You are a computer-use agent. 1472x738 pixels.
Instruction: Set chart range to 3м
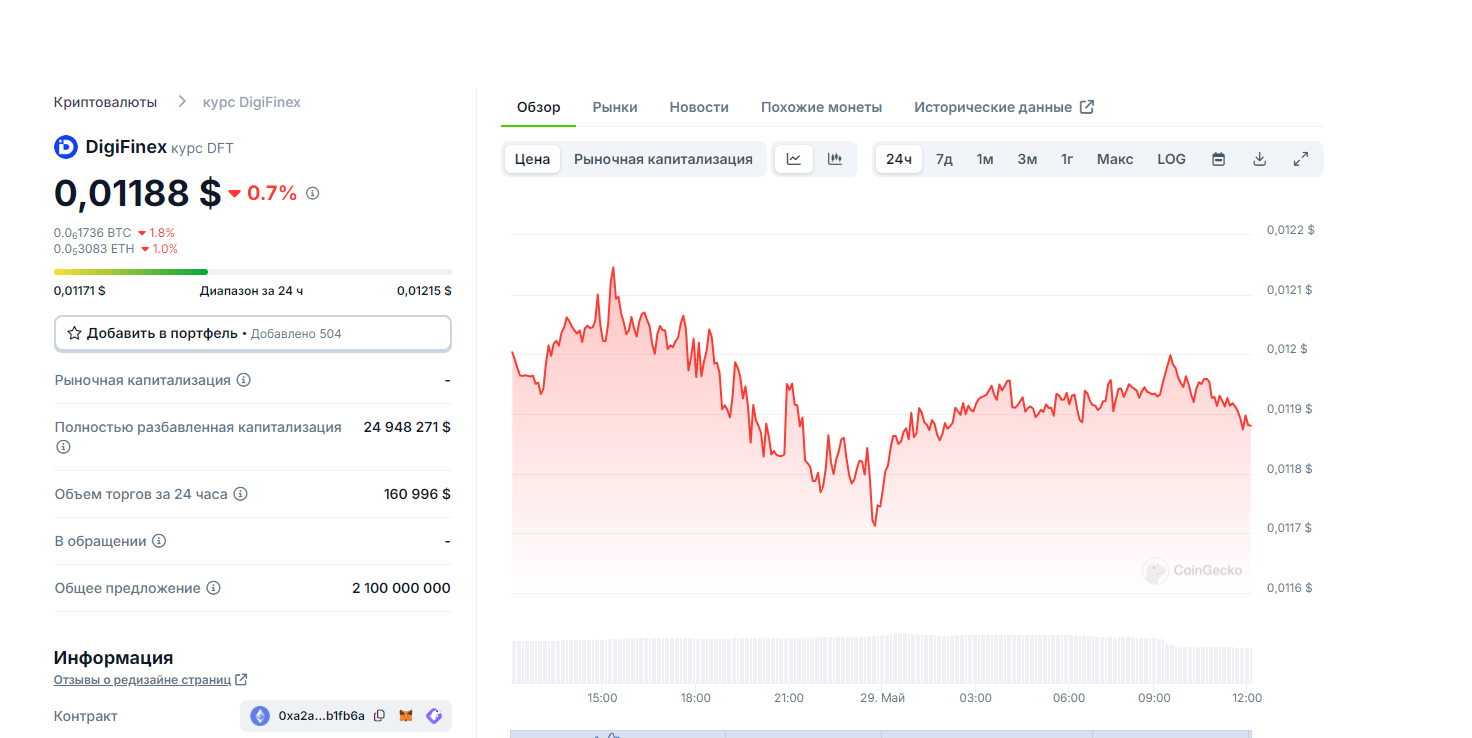(x=1027, y=159)
